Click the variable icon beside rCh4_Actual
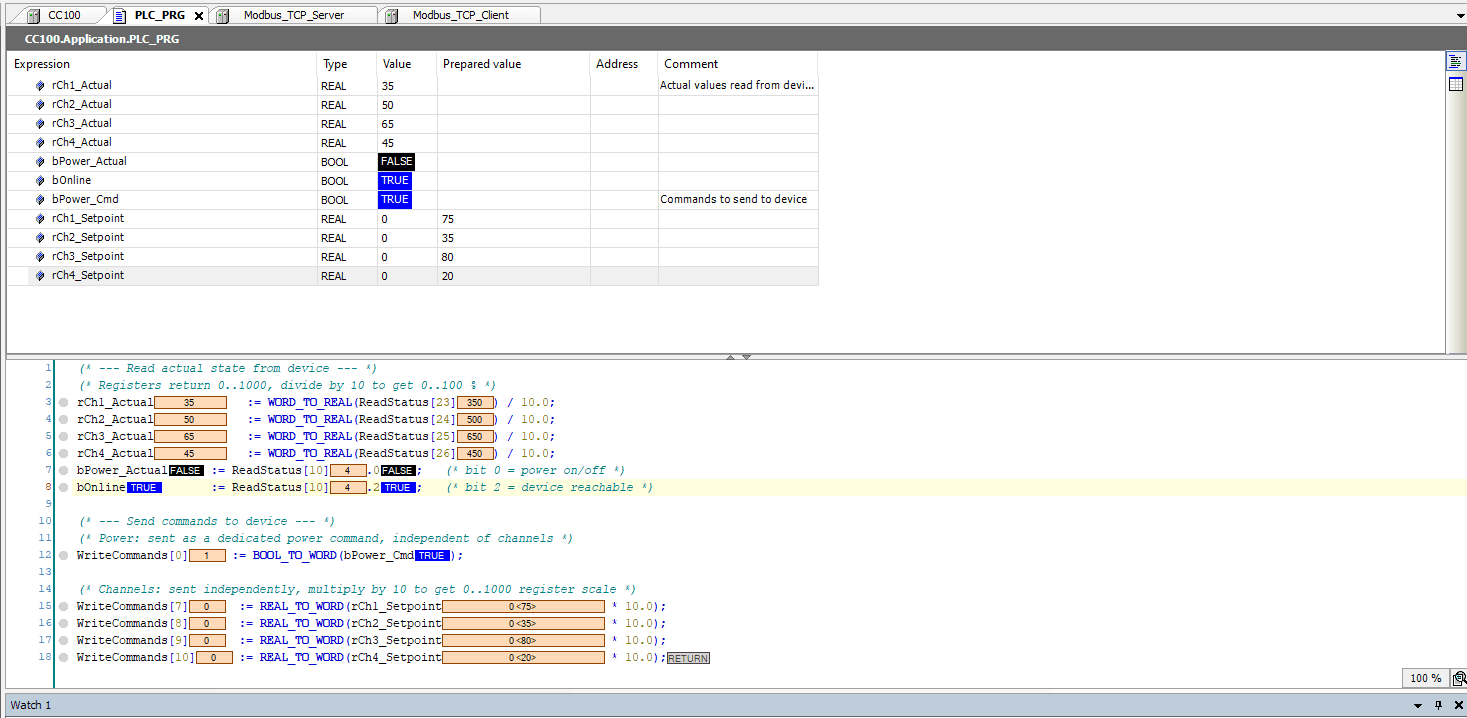The width and height of the screenshot is (1467, 718). tap(40, 143)
